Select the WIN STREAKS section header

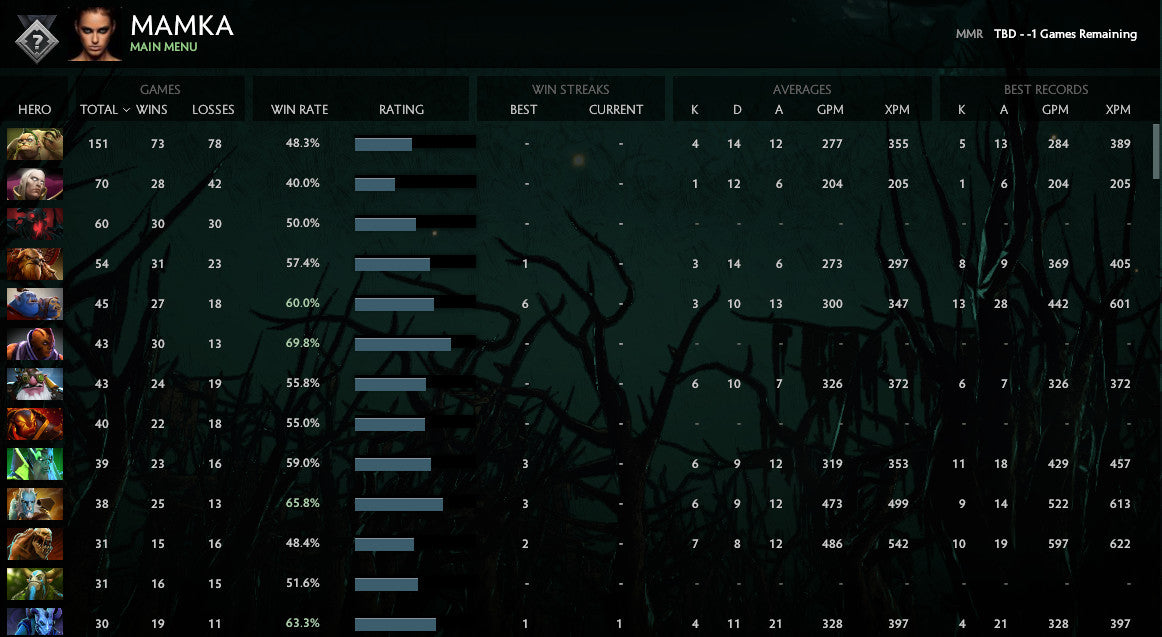coord(570,89)
